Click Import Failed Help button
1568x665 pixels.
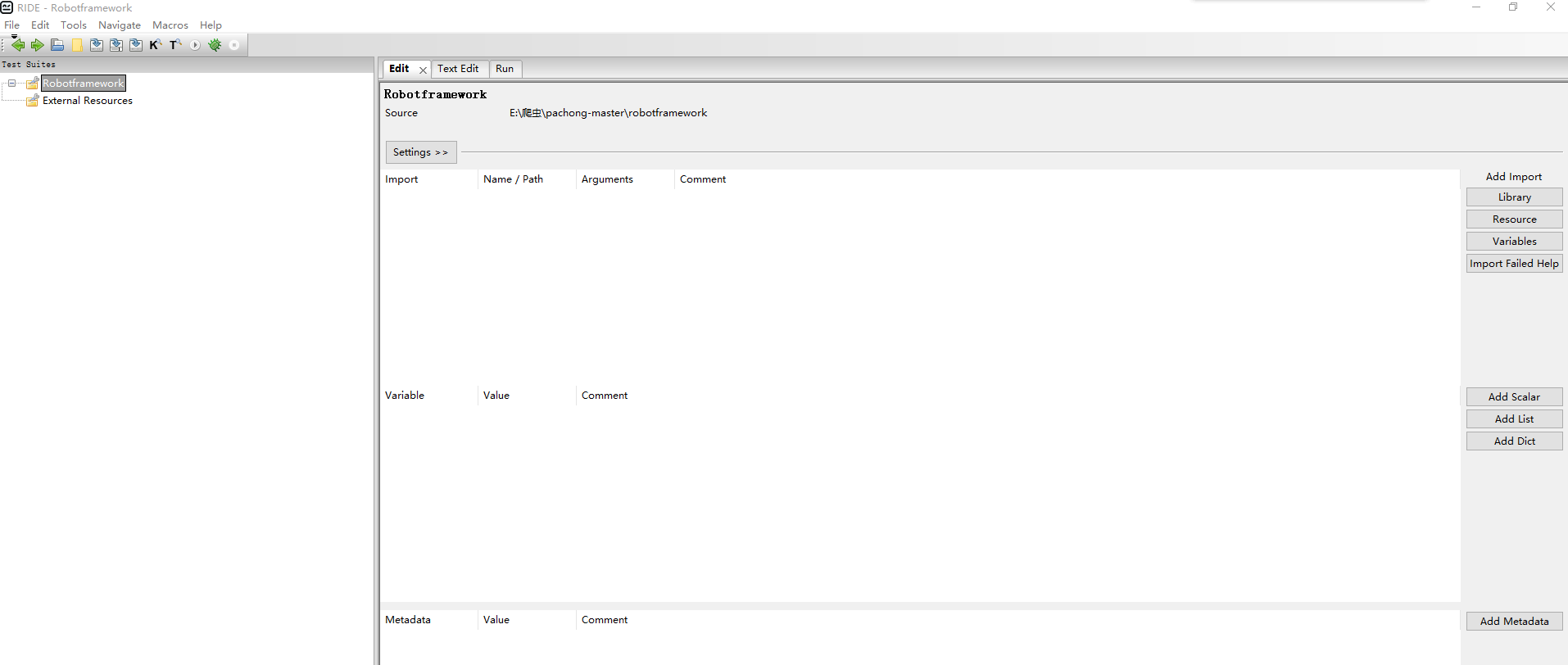coord(1514,264)
